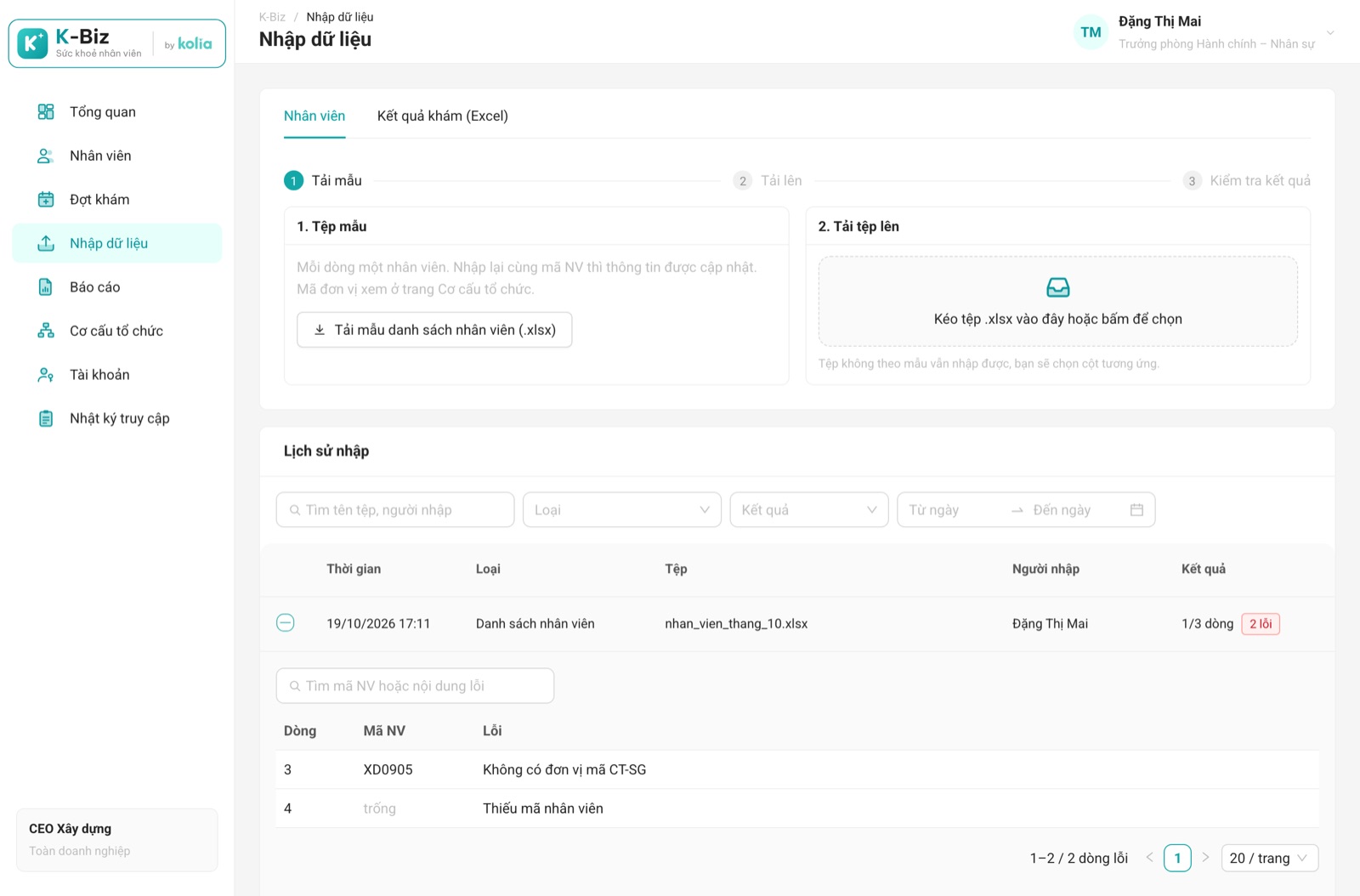
Task: Click the Nhân viên sidebar icon
Action: coord(46,156)
